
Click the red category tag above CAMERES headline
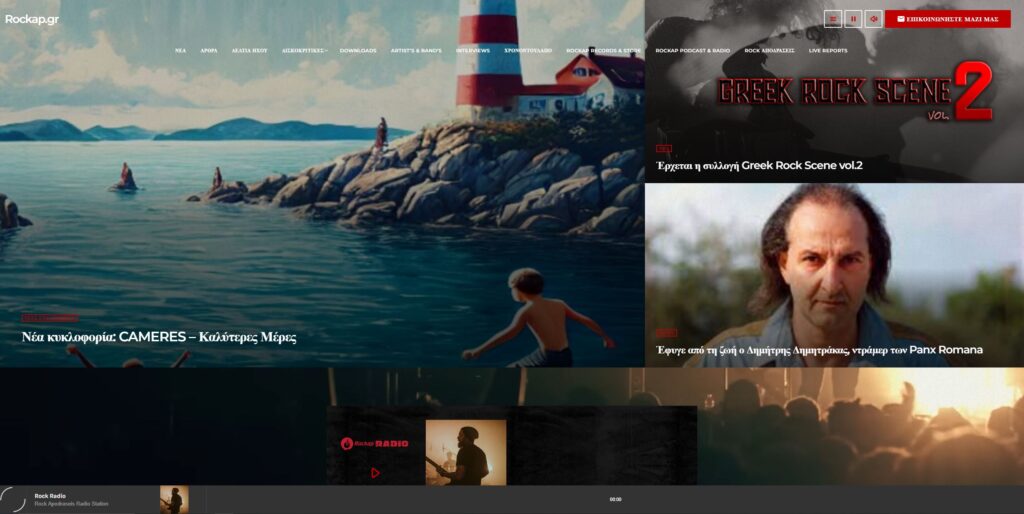click(50, 318)
